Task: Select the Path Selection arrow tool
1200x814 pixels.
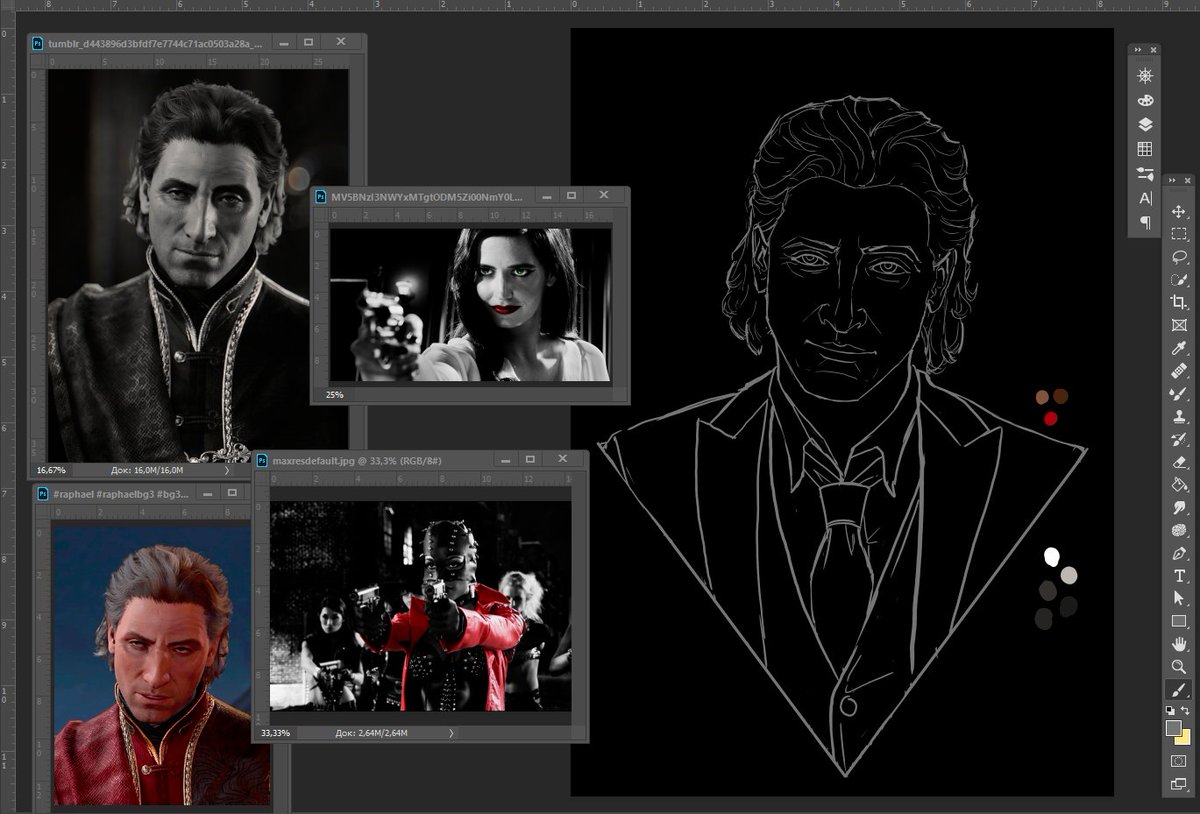Action: tap(1178, 598)
